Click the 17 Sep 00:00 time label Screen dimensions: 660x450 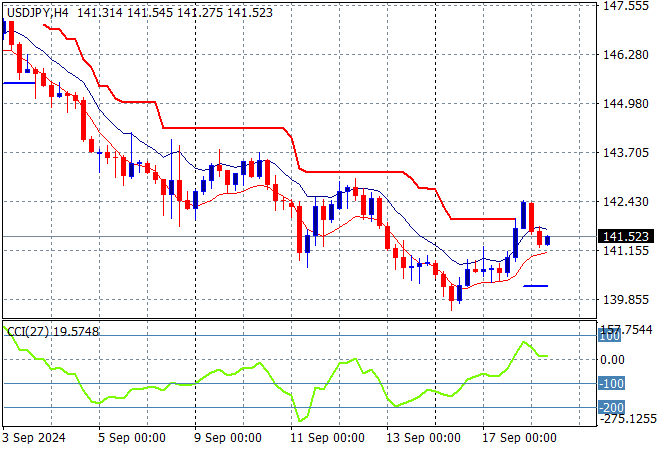click(519, 438)
